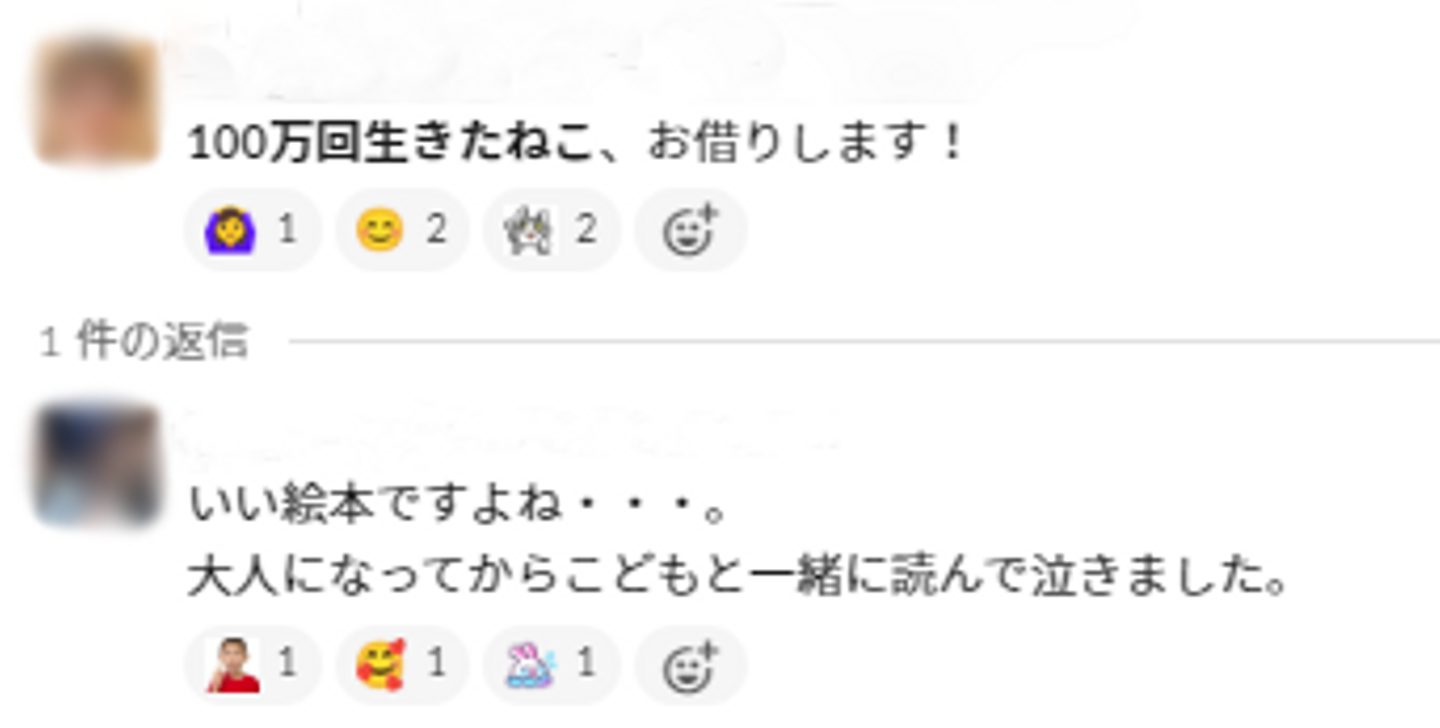Screen dimensions: 1440x728
Task: Toggle the gray cat emoji reaction
Action: [551, 231]
